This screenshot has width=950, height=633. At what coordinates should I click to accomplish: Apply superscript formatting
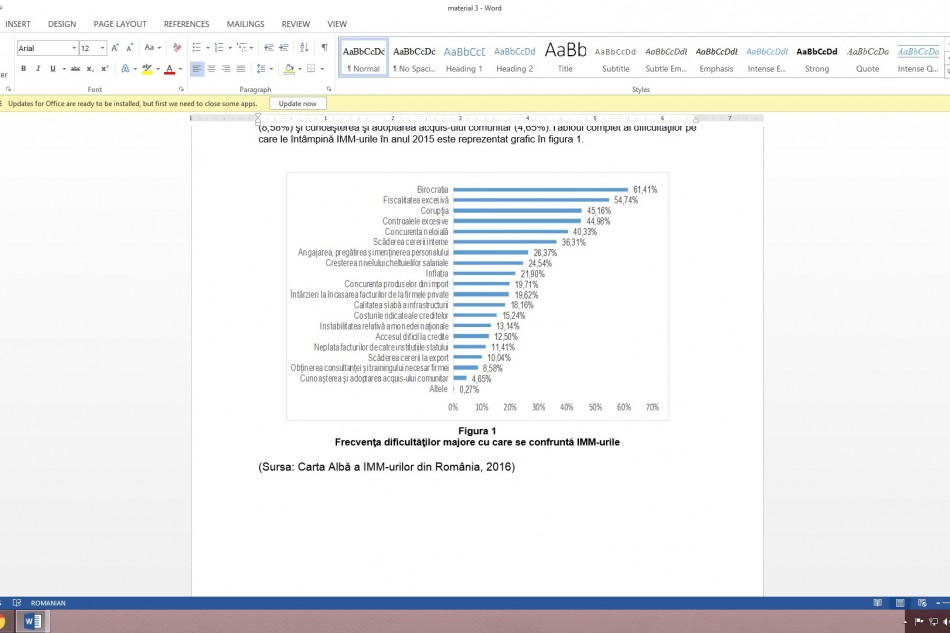tap(105, 69)
